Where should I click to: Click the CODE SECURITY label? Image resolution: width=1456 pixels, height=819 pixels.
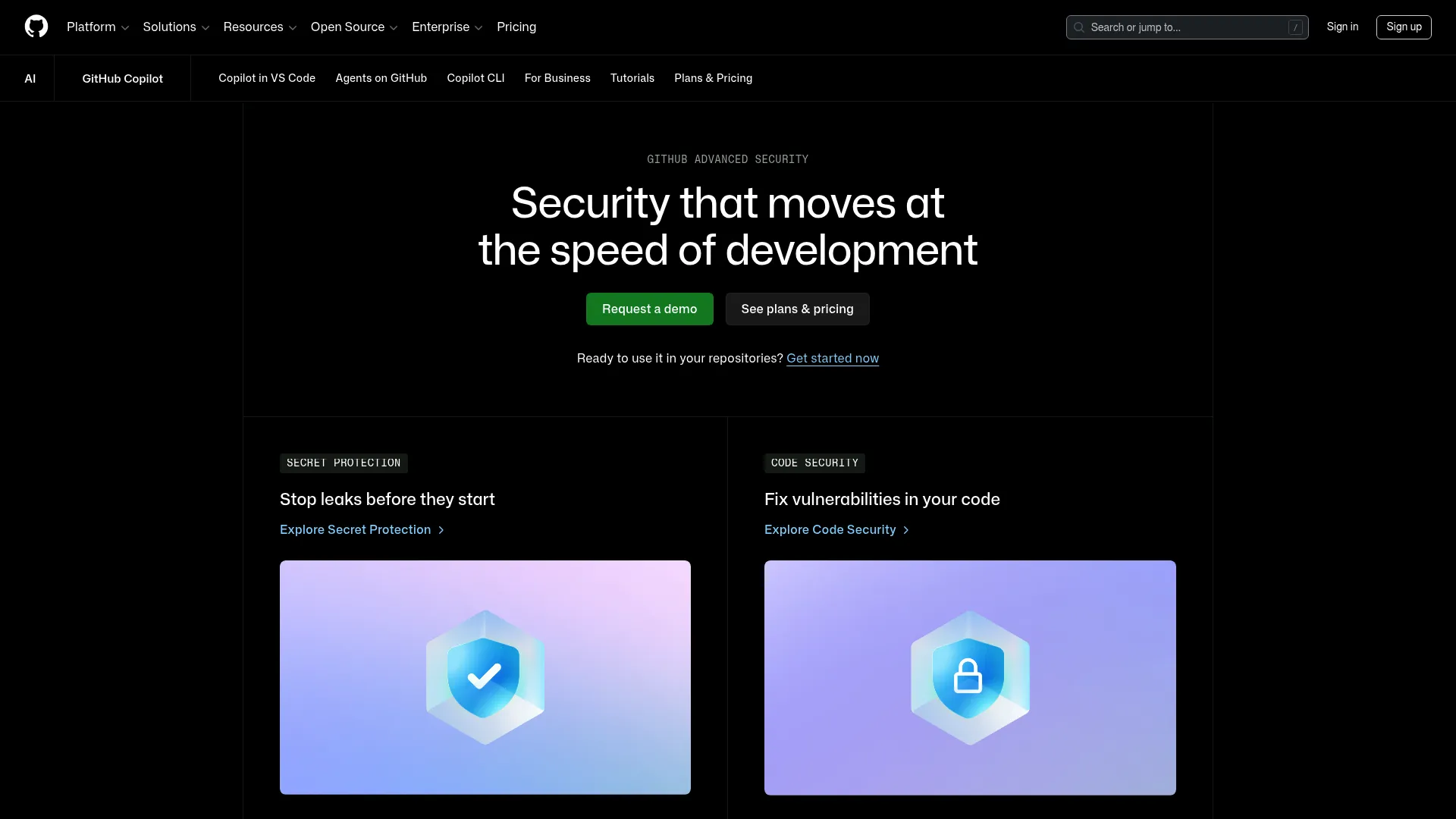pos(814,463)
